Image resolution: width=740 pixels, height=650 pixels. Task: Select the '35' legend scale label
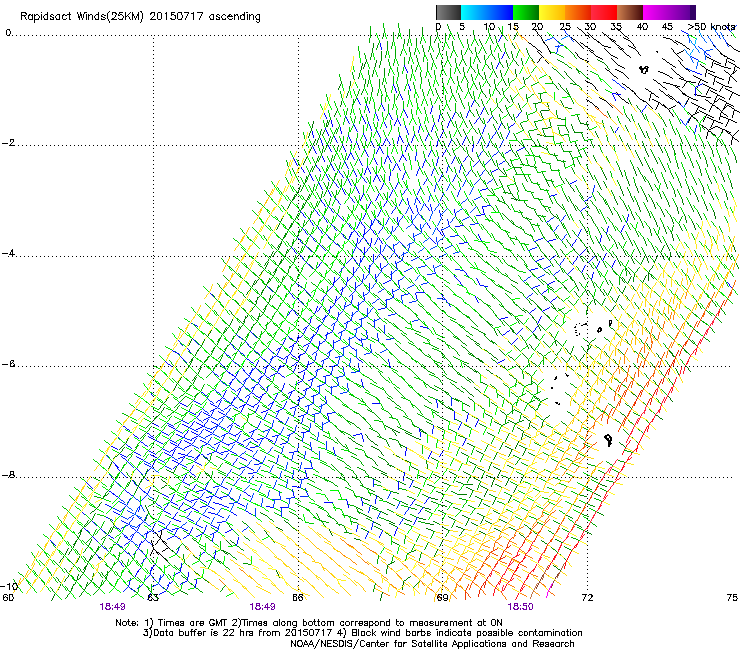[x=616, y=27]
